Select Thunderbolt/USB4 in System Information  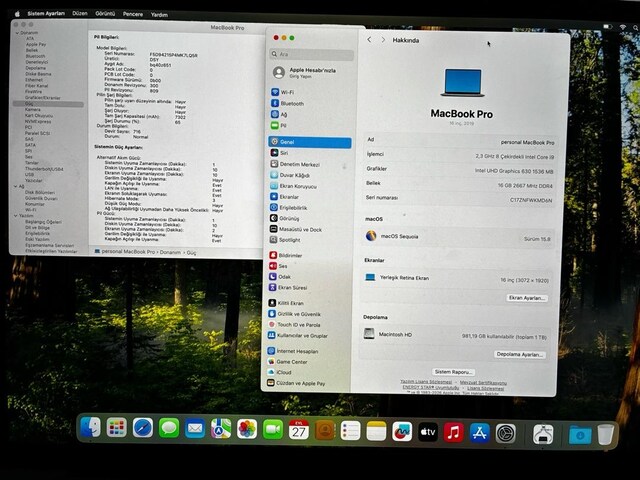click(44, 169)
